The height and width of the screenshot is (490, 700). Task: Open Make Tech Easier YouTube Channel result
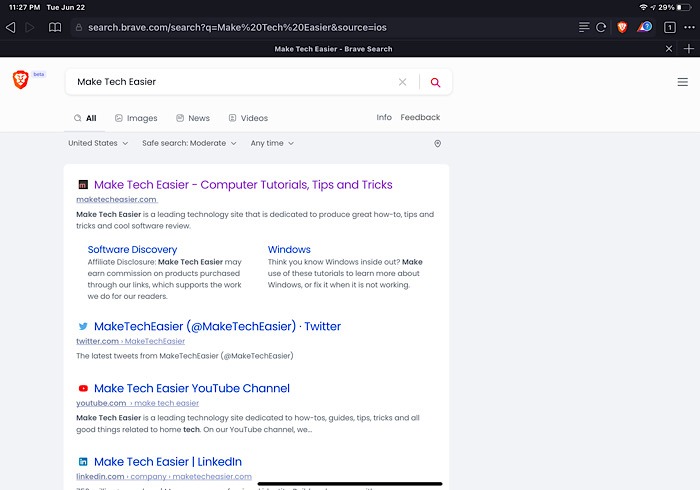pyautogui.click(x=192, y=388)
